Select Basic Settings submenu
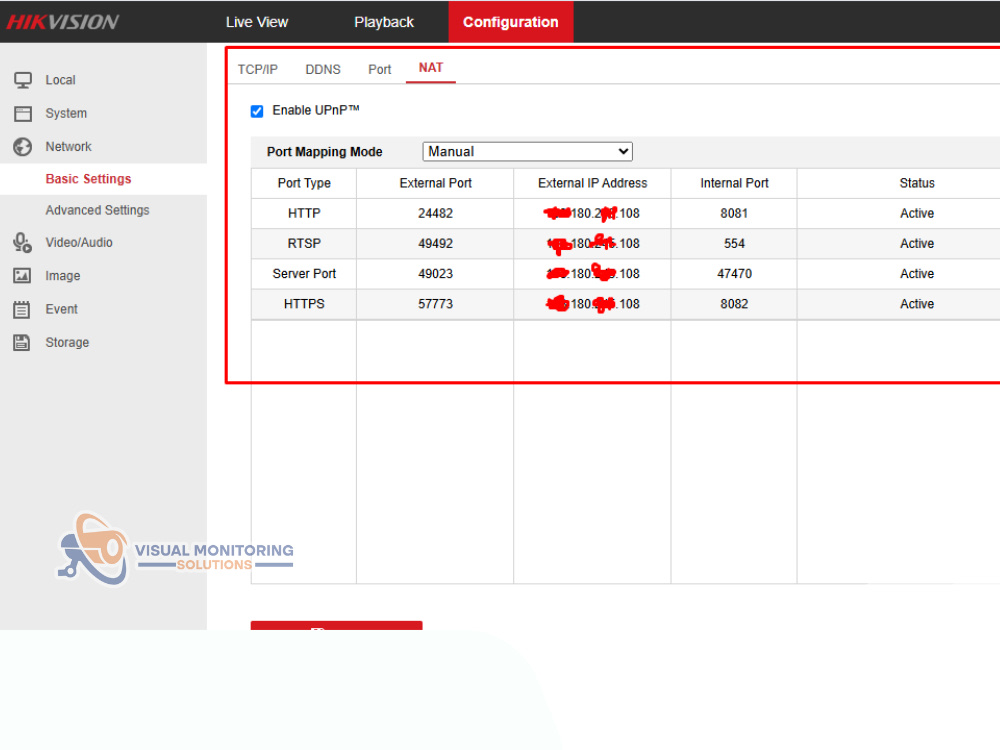This screenshot has width=1000, height=750. (88, 179)
